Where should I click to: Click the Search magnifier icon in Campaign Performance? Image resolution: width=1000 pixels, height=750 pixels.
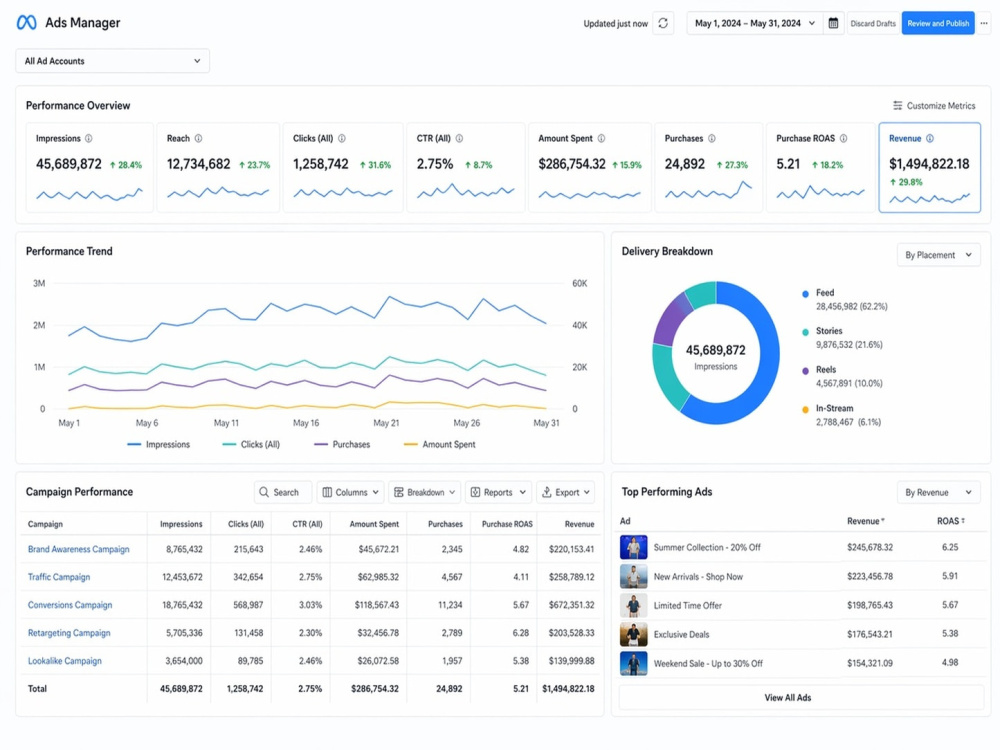(264, 492)
